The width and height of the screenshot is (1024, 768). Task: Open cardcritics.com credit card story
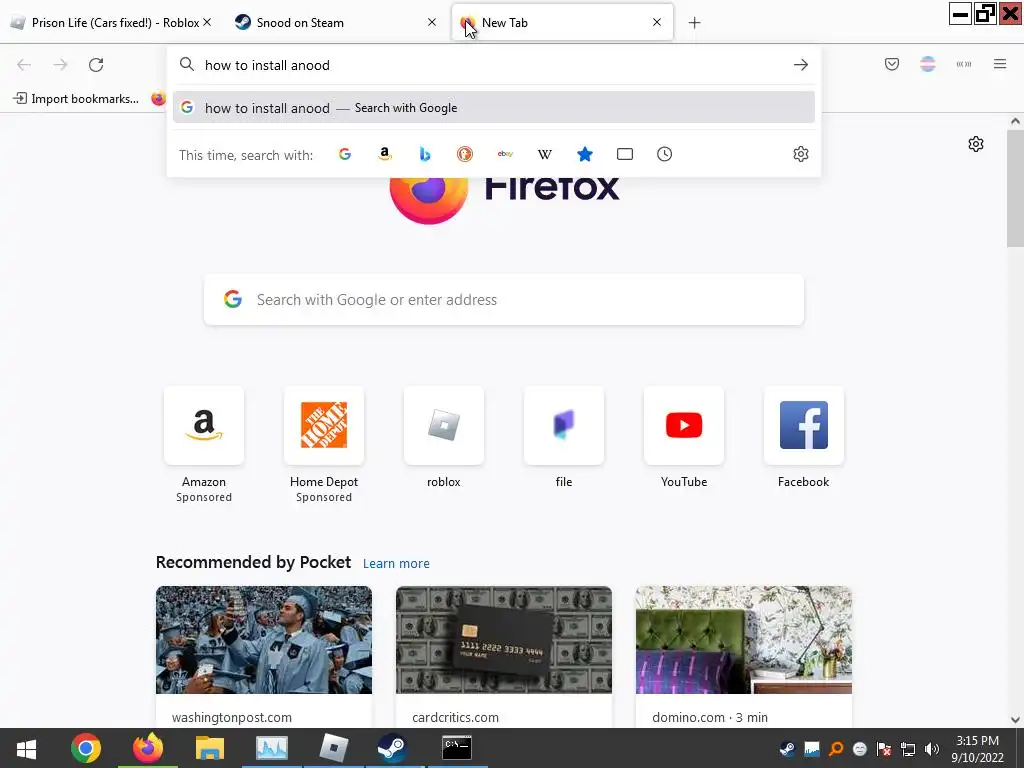[x=504, y=656]
